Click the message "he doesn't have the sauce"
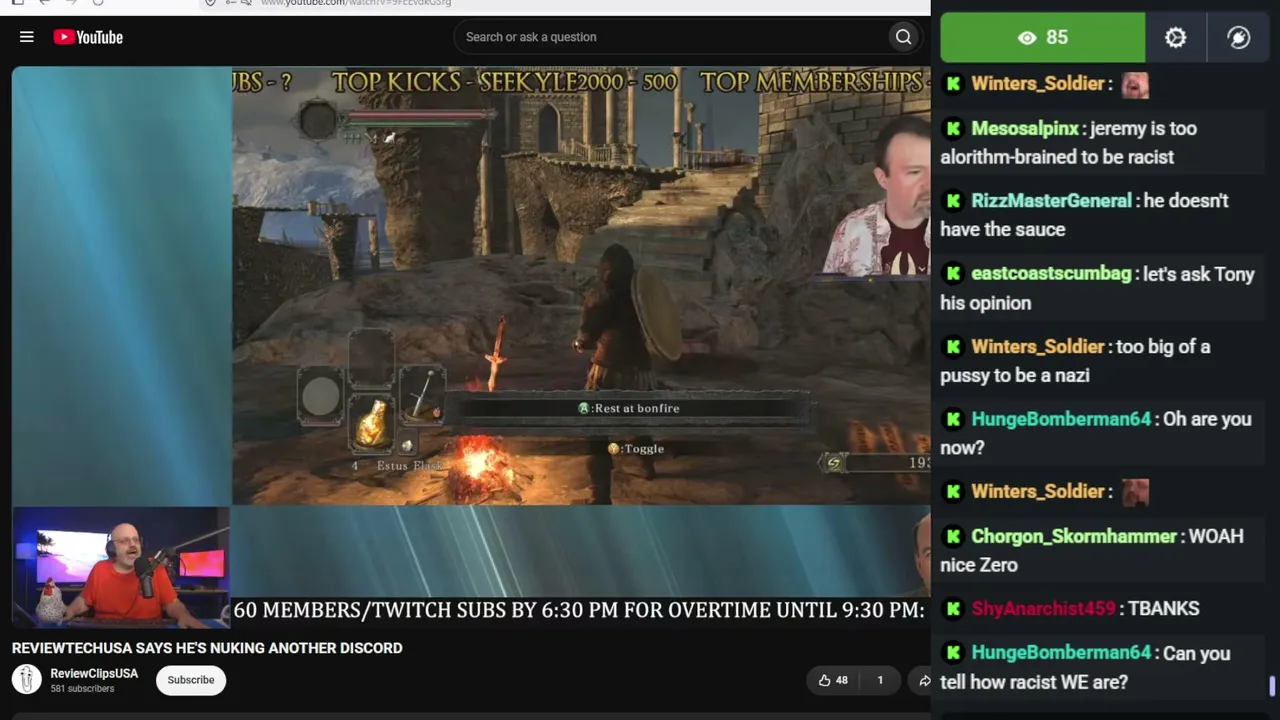 pyautogui.click(x=1084, y=215)
